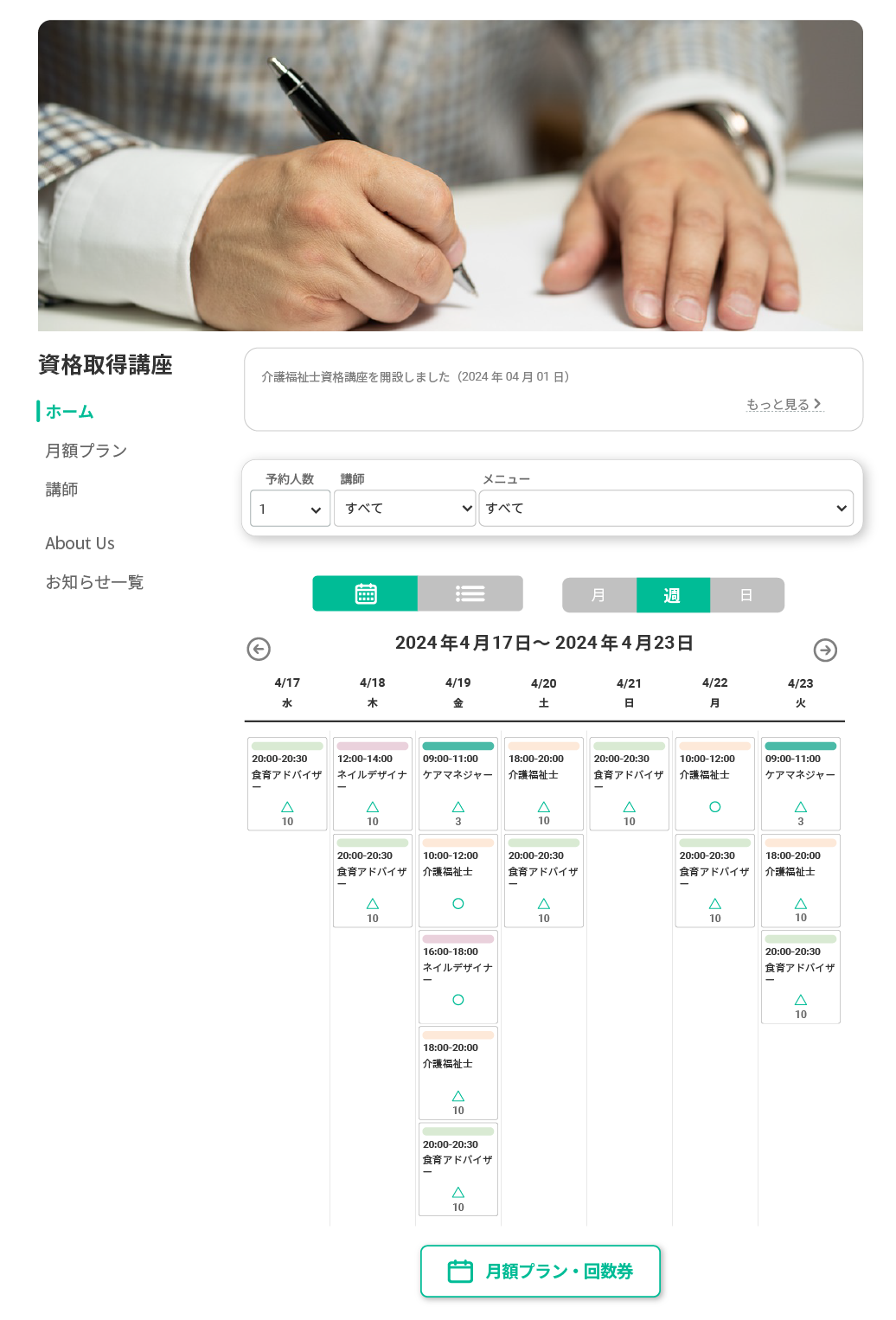Click teal color bar on 4/19 ケアマネジャー
This screenshot has height=1320, width=896.
458,746
